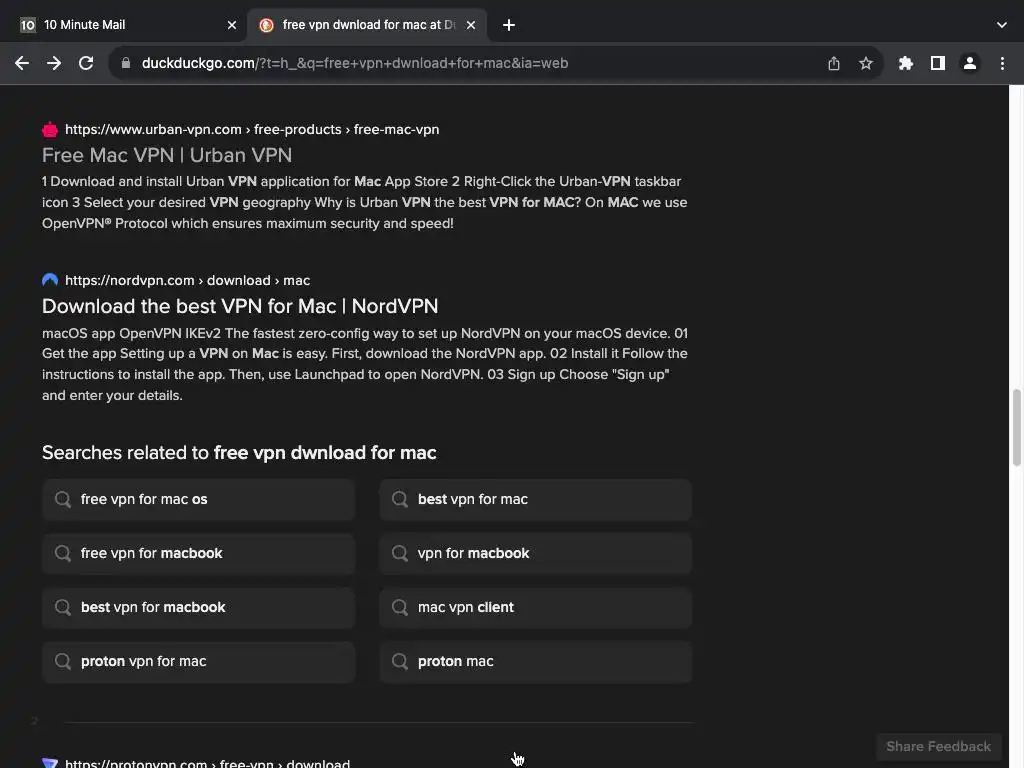Open the Free Mac VPN | Urban VPN result
This screenshot has height=768, width=1024.
pyautogui.click(x=167, y=155)
